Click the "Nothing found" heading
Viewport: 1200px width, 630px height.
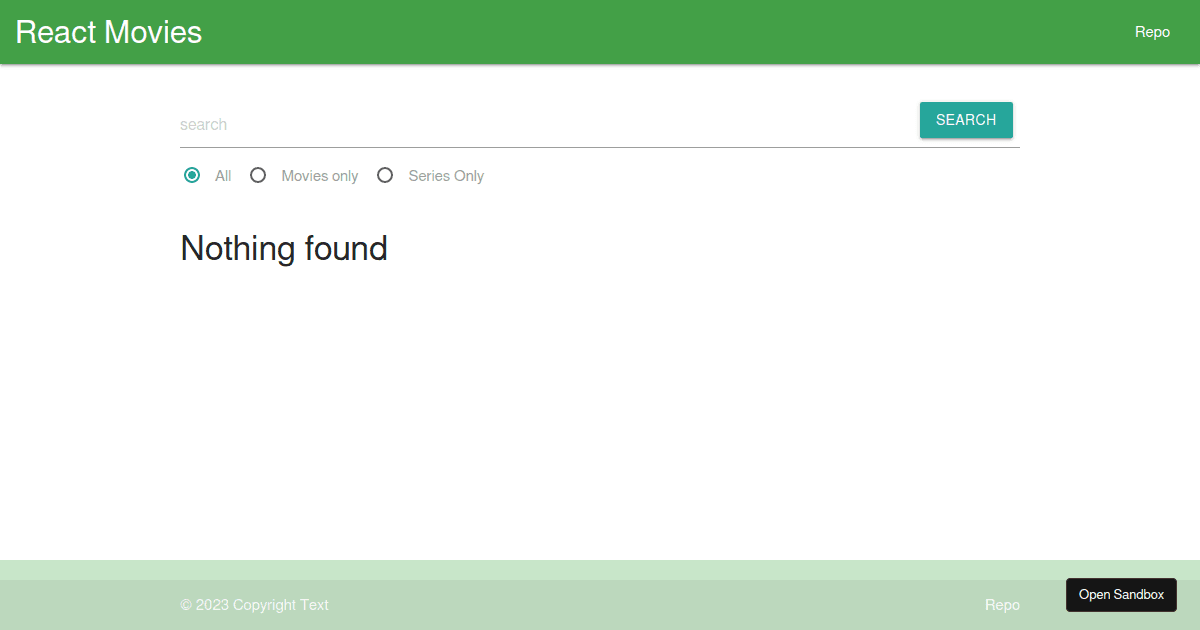point(284,248)
